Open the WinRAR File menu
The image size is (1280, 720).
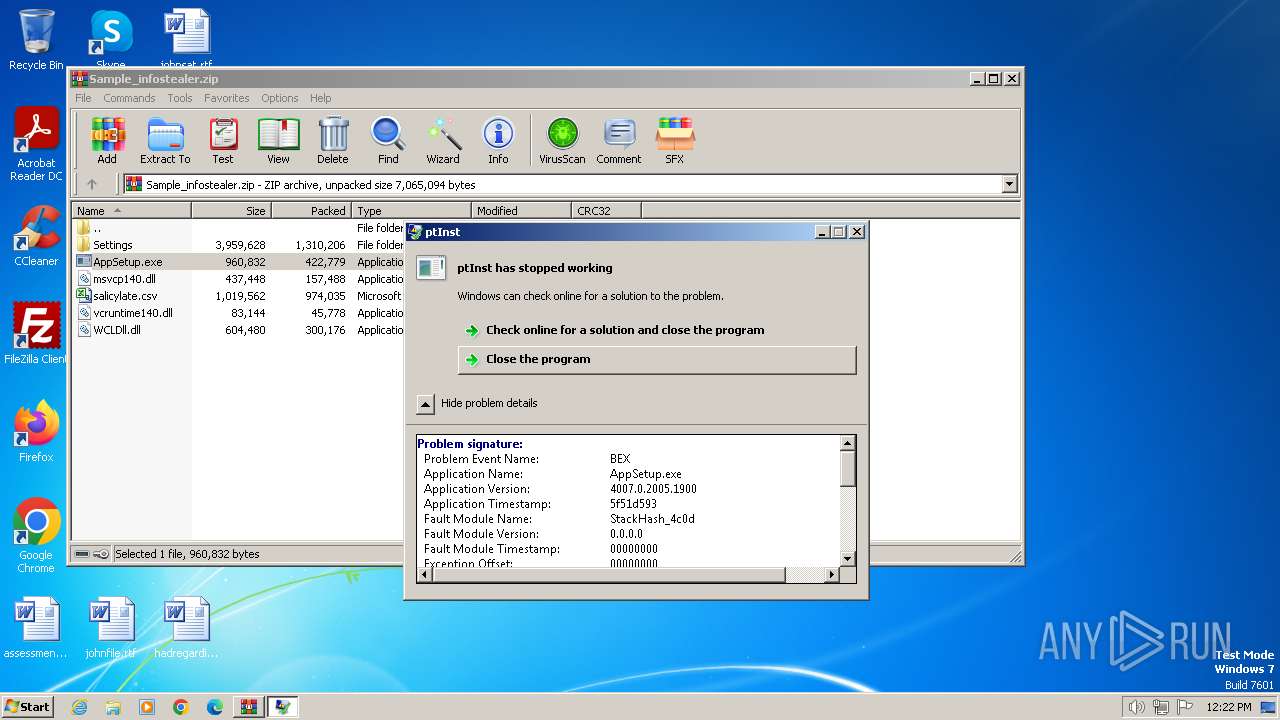click(x=83, y=98)
